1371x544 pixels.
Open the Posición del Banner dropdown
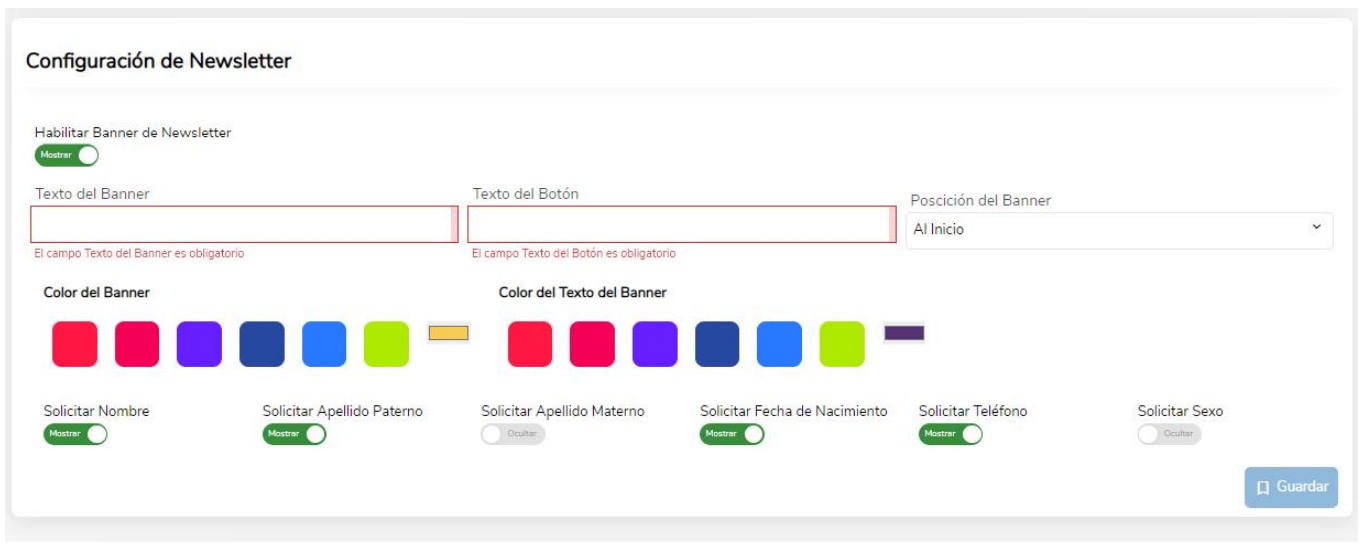(1119, 230)
